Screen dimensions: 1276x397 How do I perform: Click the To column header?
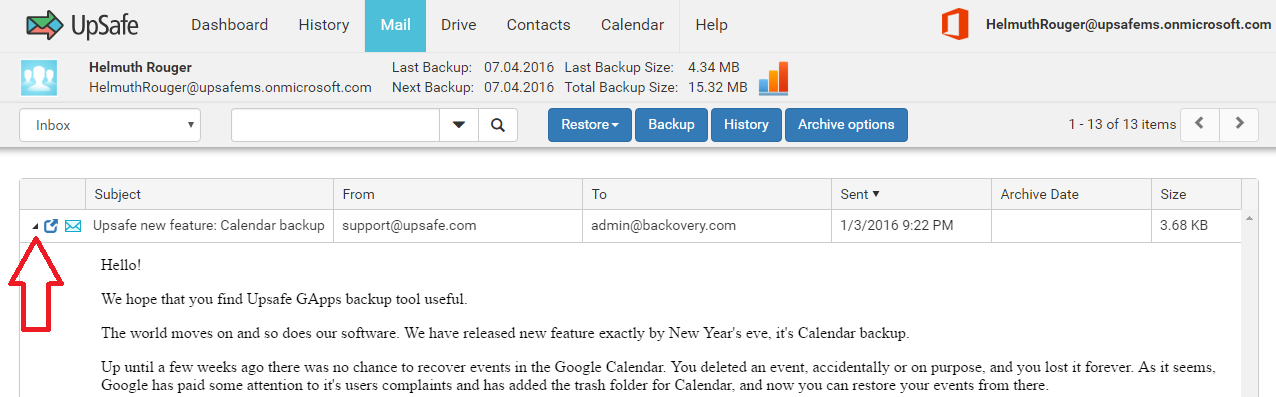pos(707,194)
